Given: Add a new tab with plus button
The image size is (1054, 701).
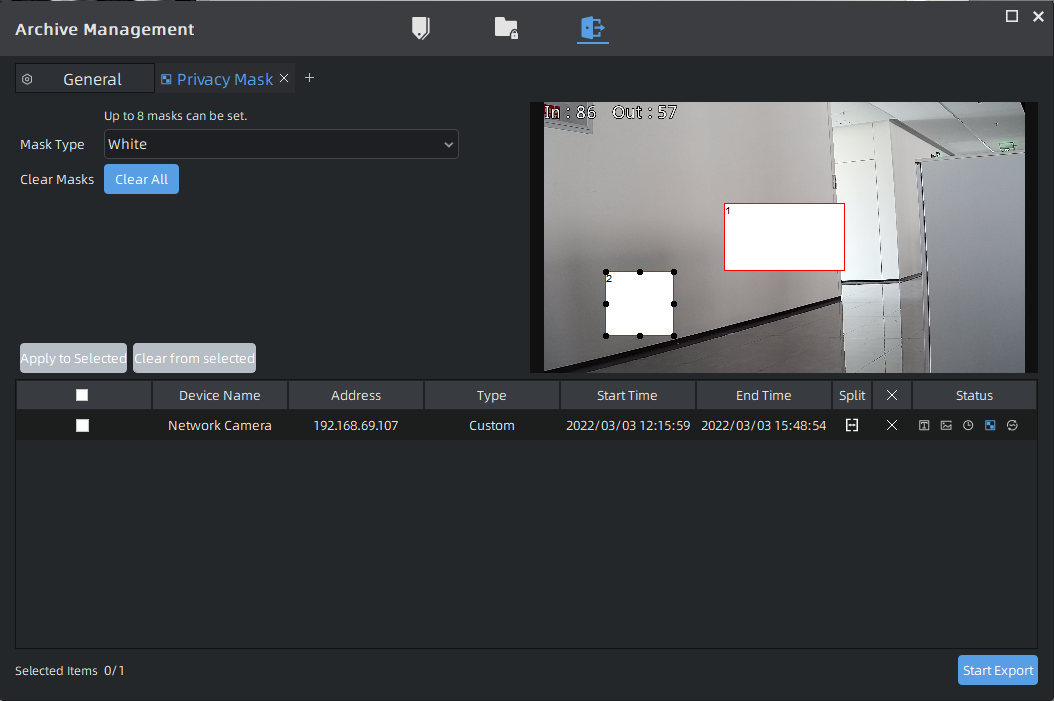Looking at the screenshot, I should [x=309, y=78].
